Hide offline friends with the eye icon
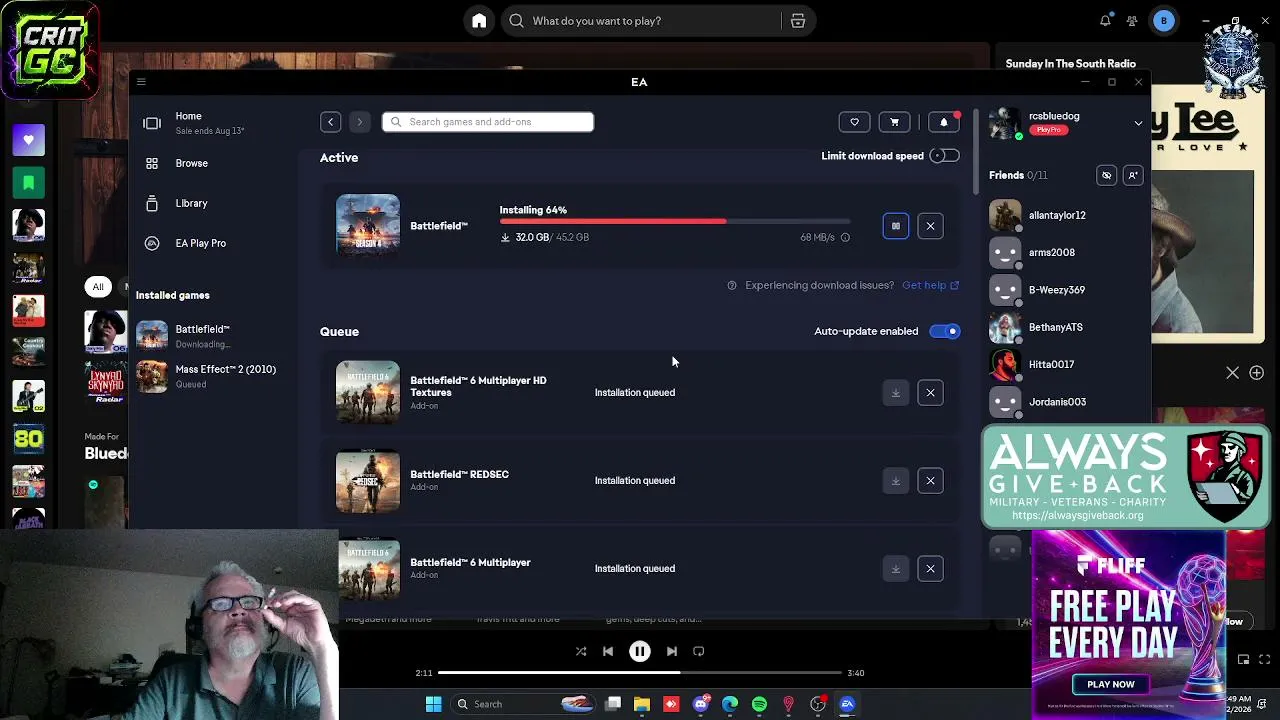This screenshot has width=1280, height=720. click(x=1107, y=176)
